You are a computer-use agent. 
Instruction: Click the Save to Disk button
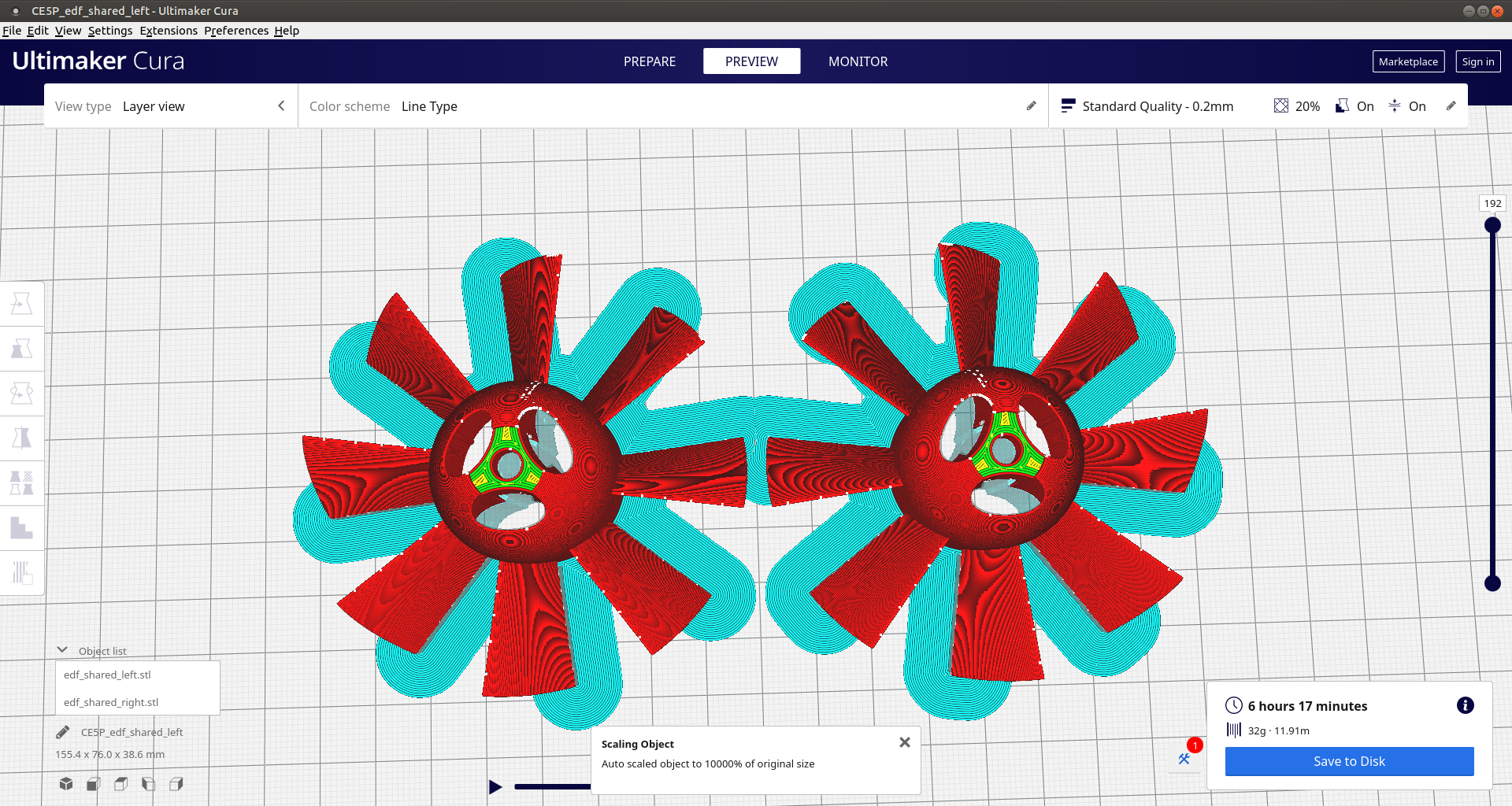1348,761
